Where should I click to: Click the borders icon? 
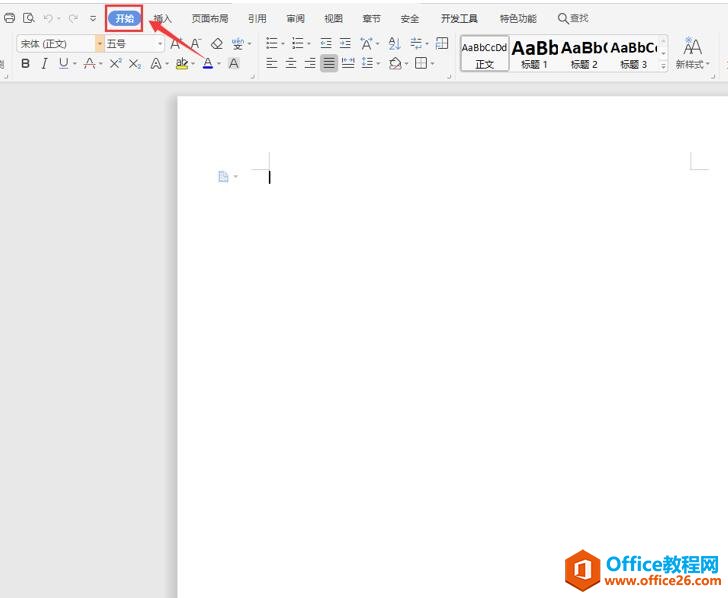(421, 63)
